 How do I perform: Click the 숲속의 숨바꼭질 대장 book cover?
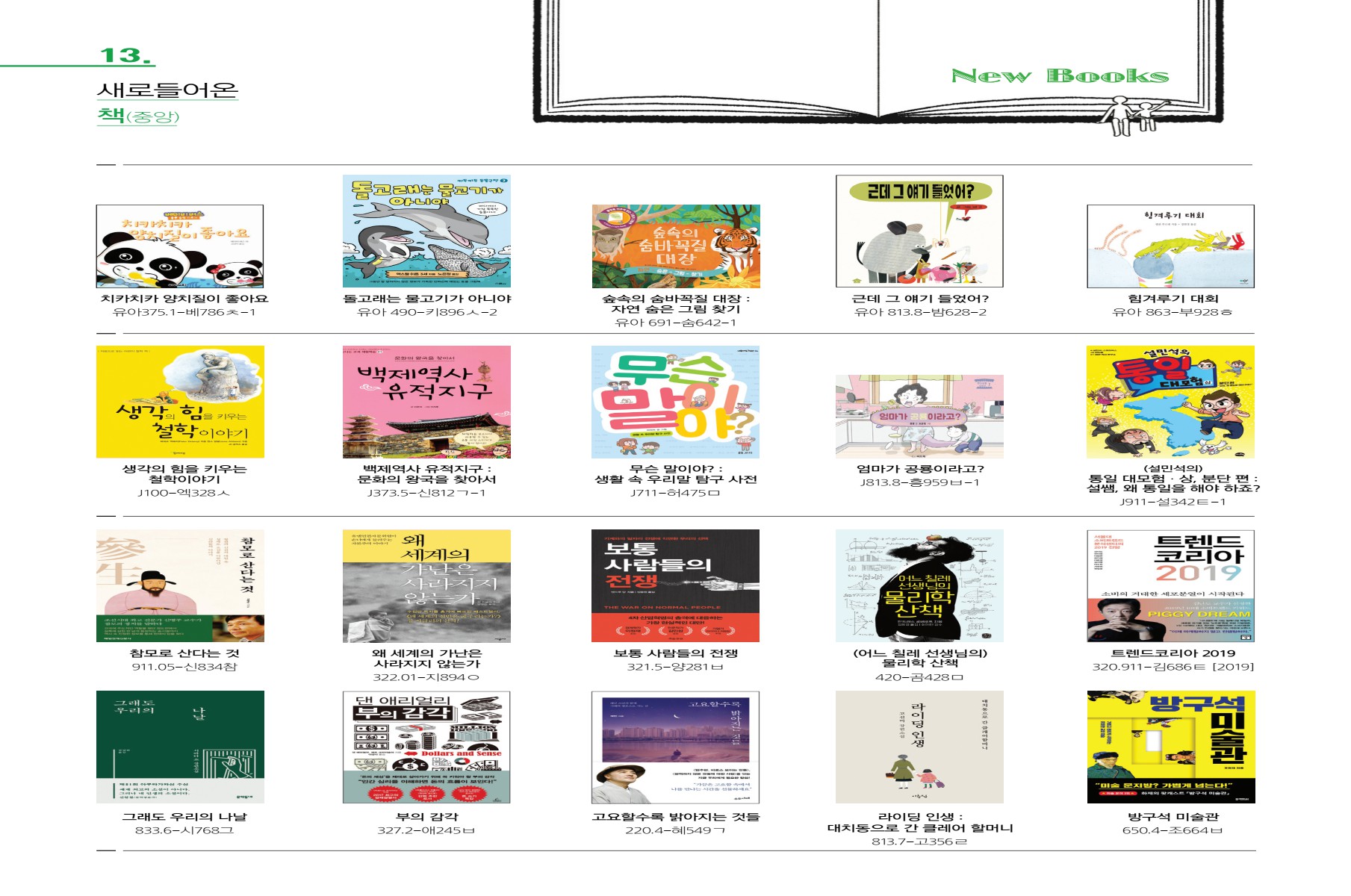[x=676, y=246]
